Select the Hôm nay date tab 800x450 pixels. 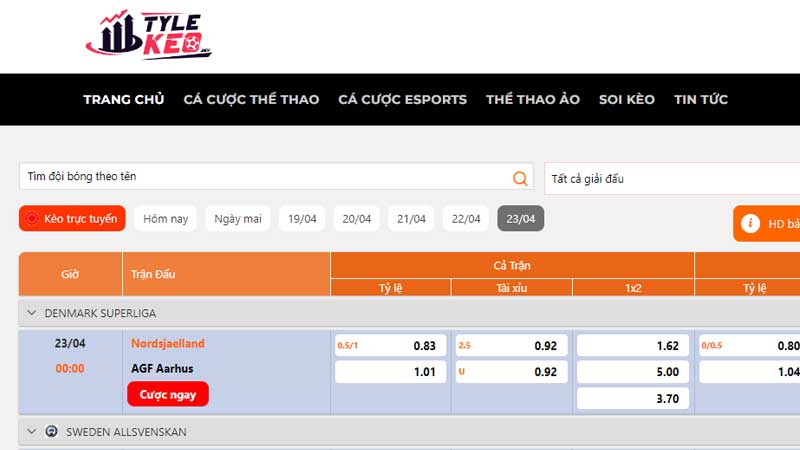pos(165,219)
